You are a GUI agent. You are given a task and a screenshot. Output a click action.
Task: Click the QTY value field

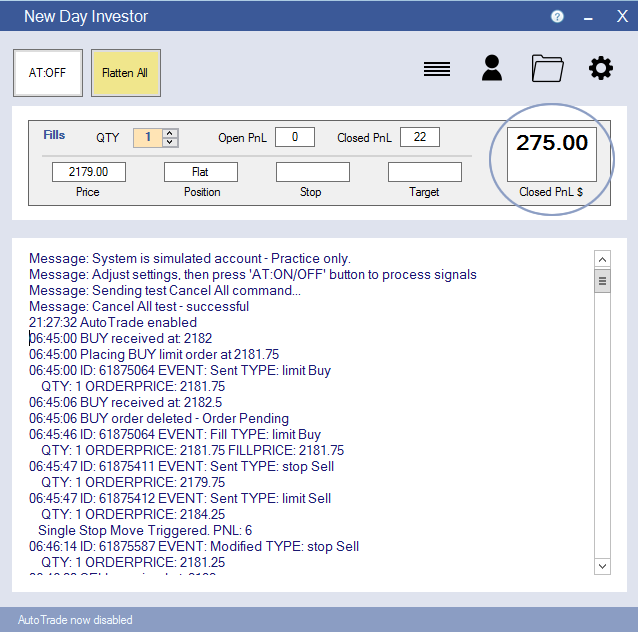(x=147, y=137)
